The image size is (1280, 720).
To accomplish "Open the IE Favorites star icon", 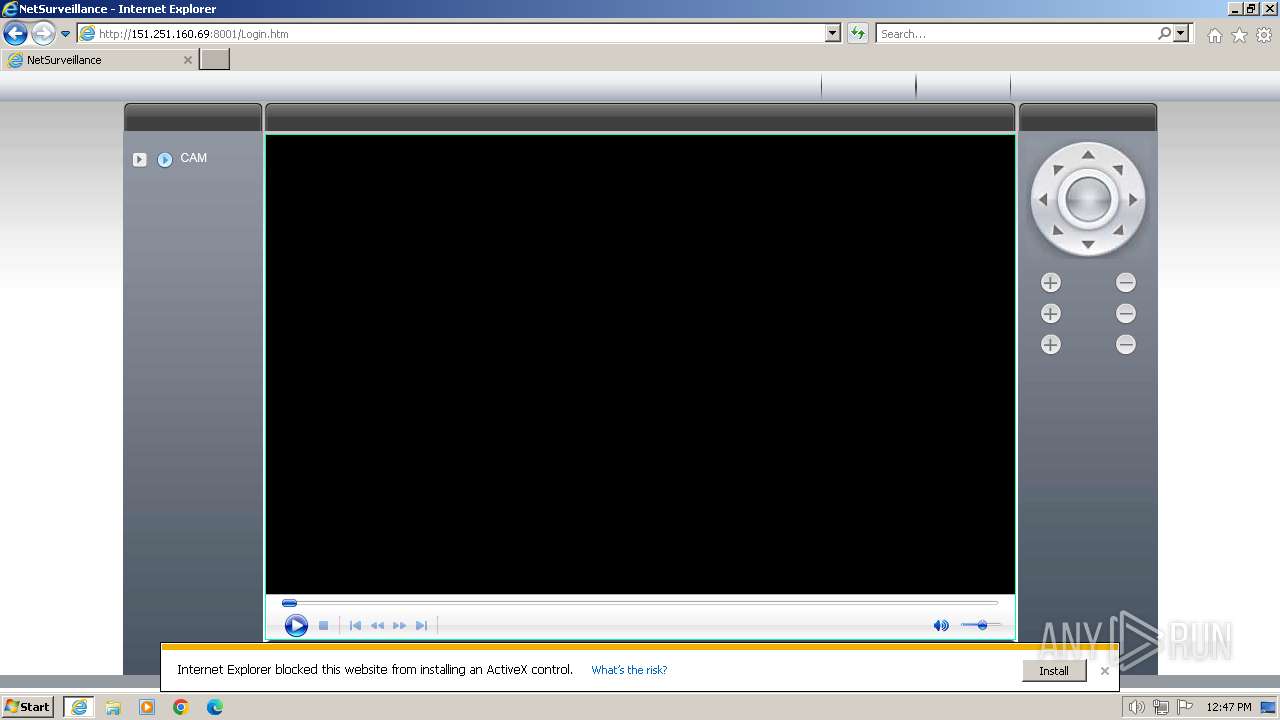I will click(x=1239, y=35).
